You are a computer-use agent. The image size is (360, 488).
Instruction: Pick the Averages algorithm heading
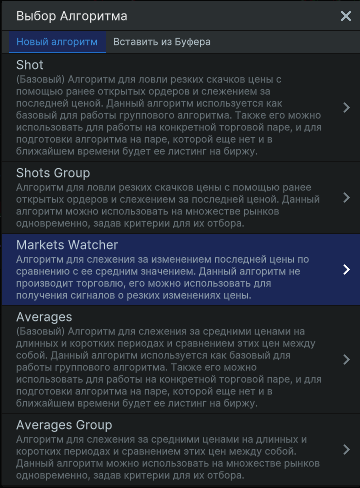coord(44,317)
